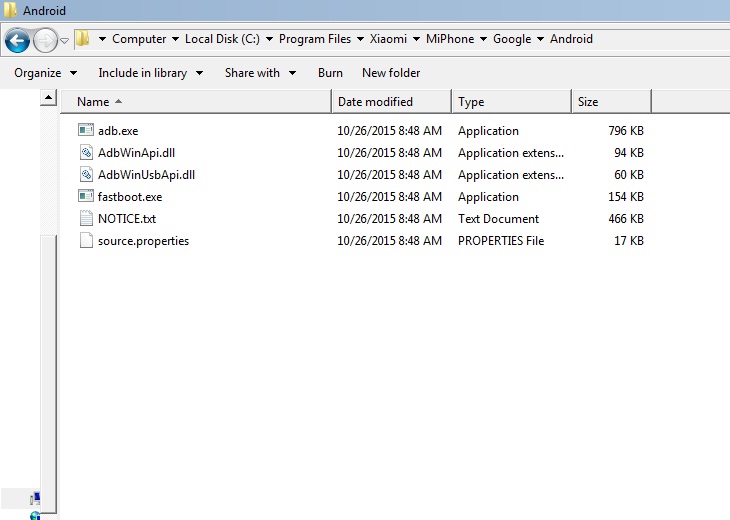This screenshot has height=520, width=730.
Task: Click the Android folder icon in title bar
Action: (10, 10)
